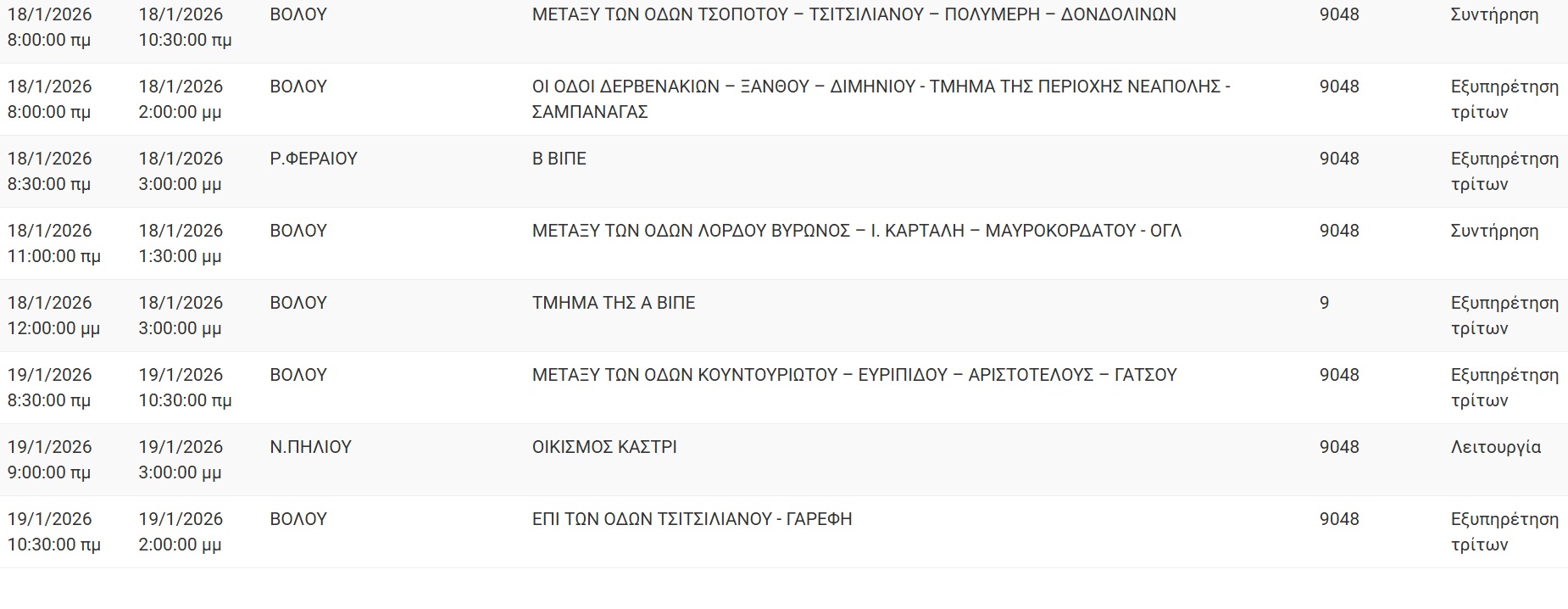Select 9048 in the ΟΙΚΙΣΜΟΣ ΚΑΣΤΡΙ row

(1339, 447)
